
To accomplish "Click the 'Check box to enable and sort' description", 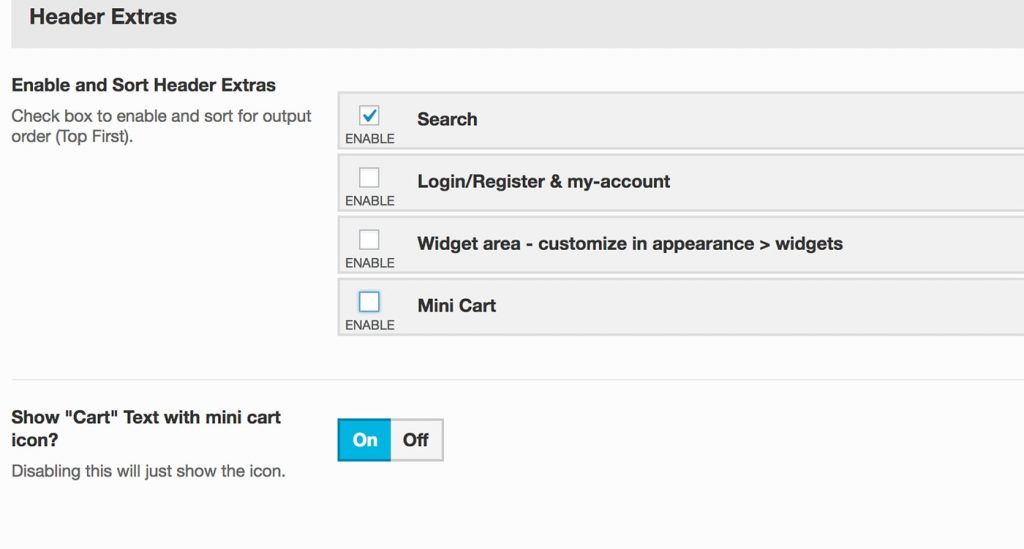I will click(161, 126).
